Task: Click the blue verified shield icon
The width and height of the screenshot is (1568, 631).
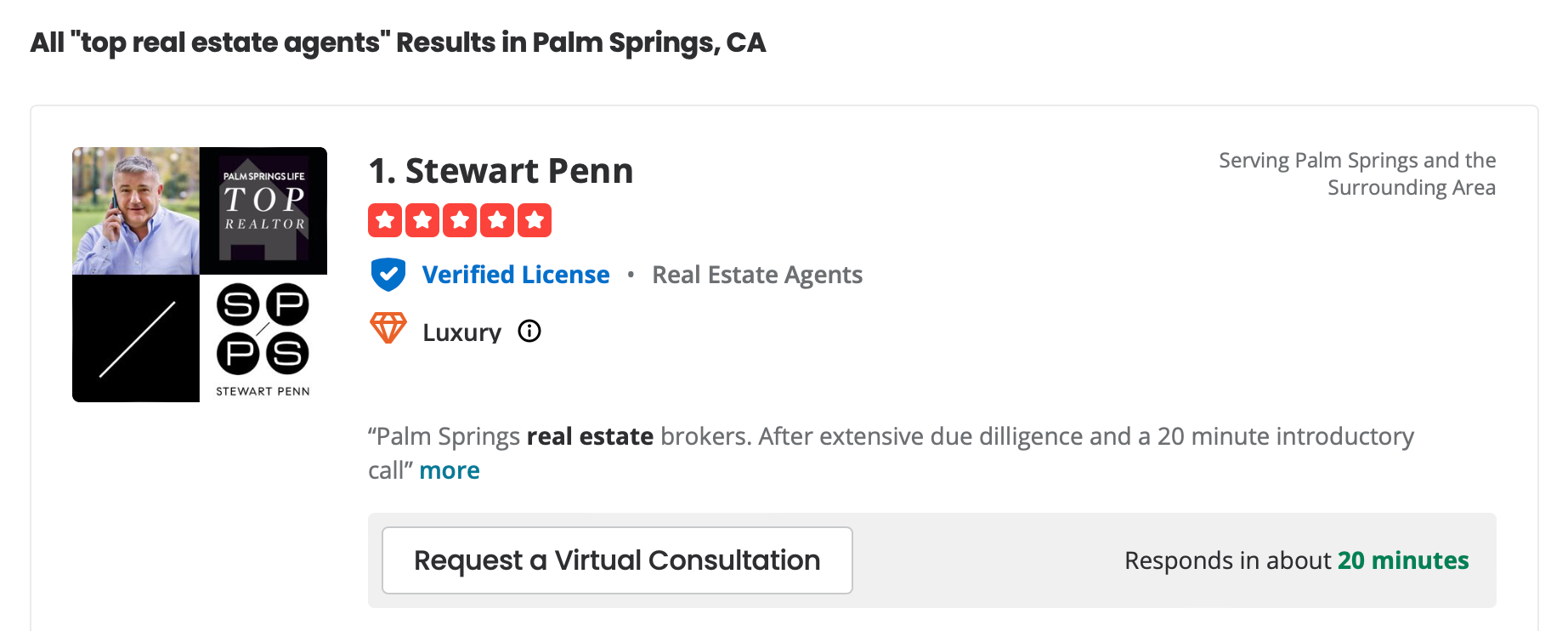Action: click(388, 275)
